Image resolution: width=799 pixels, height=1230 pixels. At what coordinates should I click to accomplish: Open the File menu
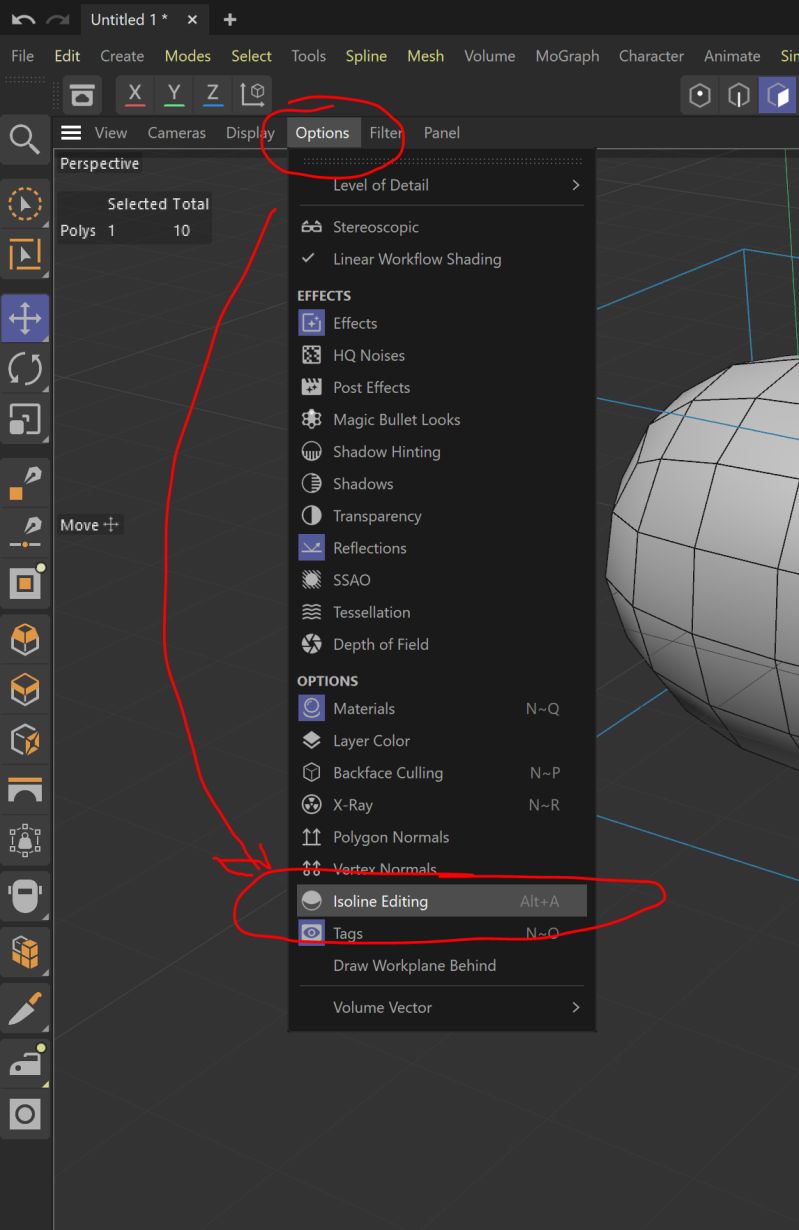tap(22, 56)
